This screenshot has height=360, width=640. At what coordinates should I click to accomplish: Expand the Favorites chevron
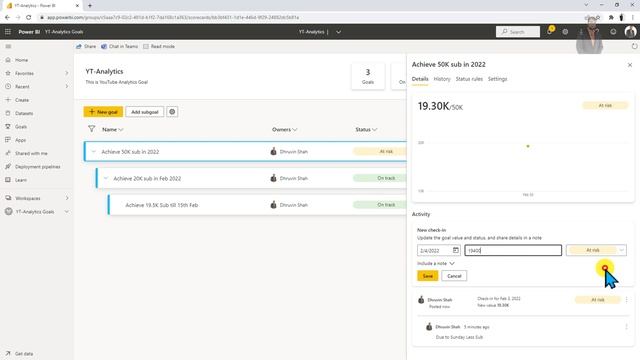[67, 73]
